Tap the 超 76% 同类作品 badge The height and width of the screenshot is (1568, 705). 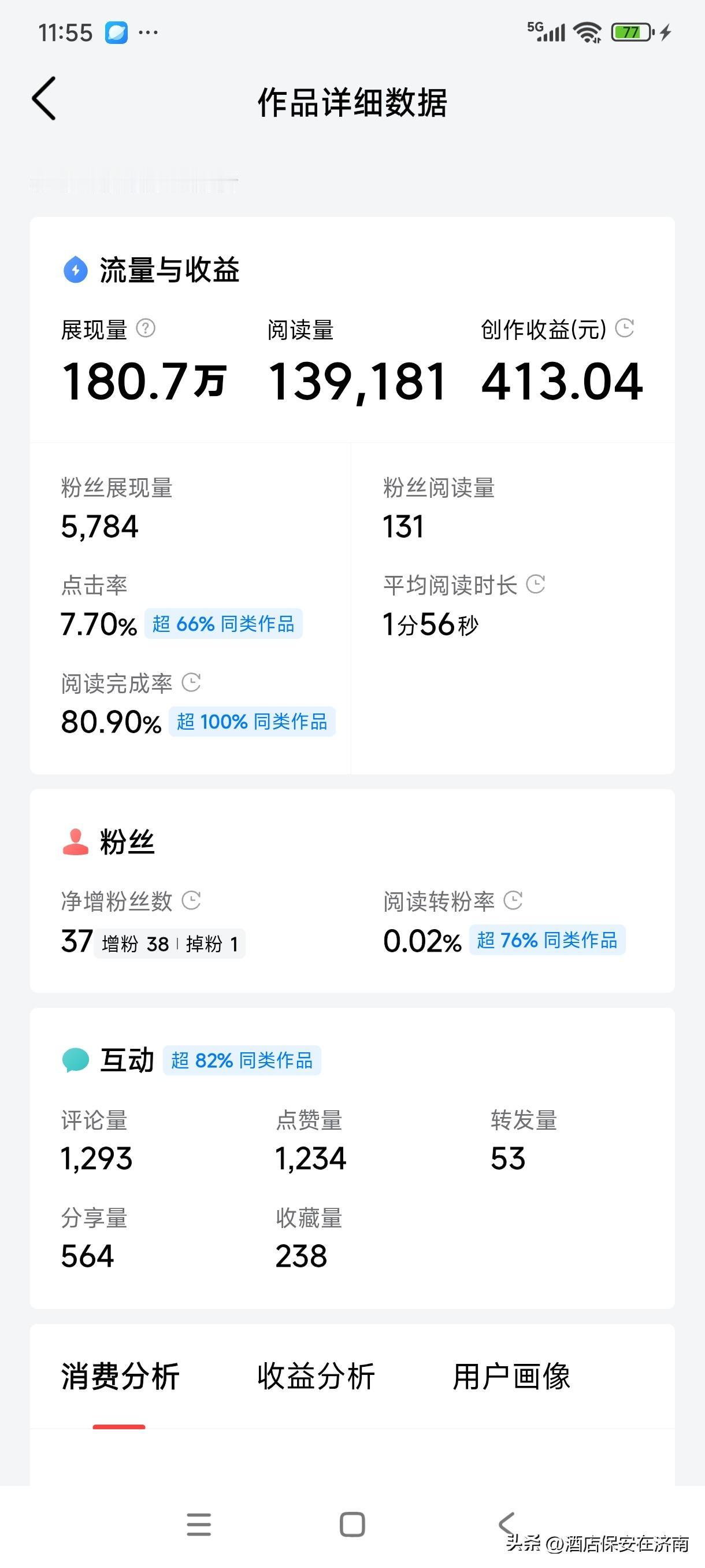pos(547,941)
